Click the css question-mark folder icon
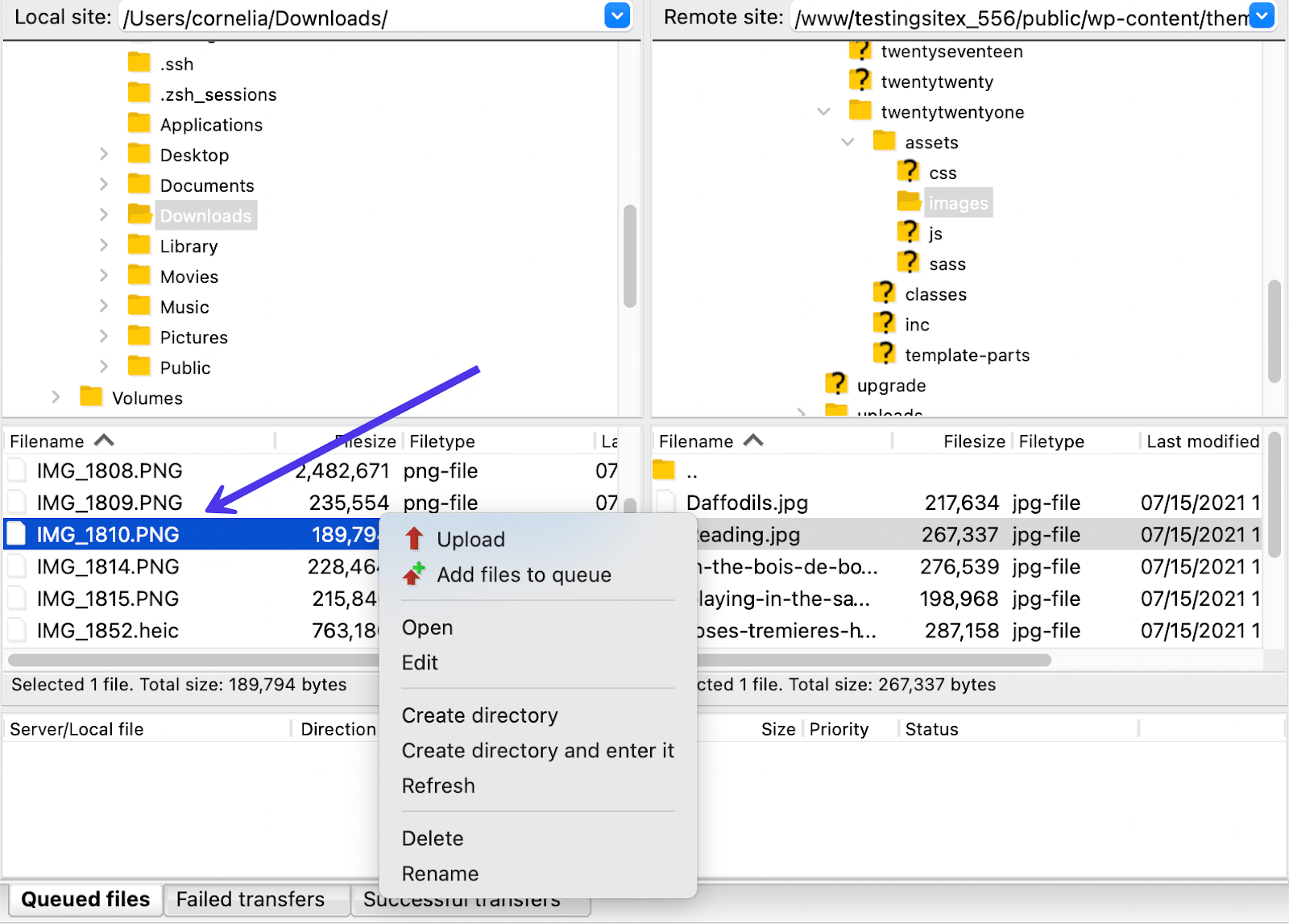The image size is (1289, 924). click(x=909, y=171)
